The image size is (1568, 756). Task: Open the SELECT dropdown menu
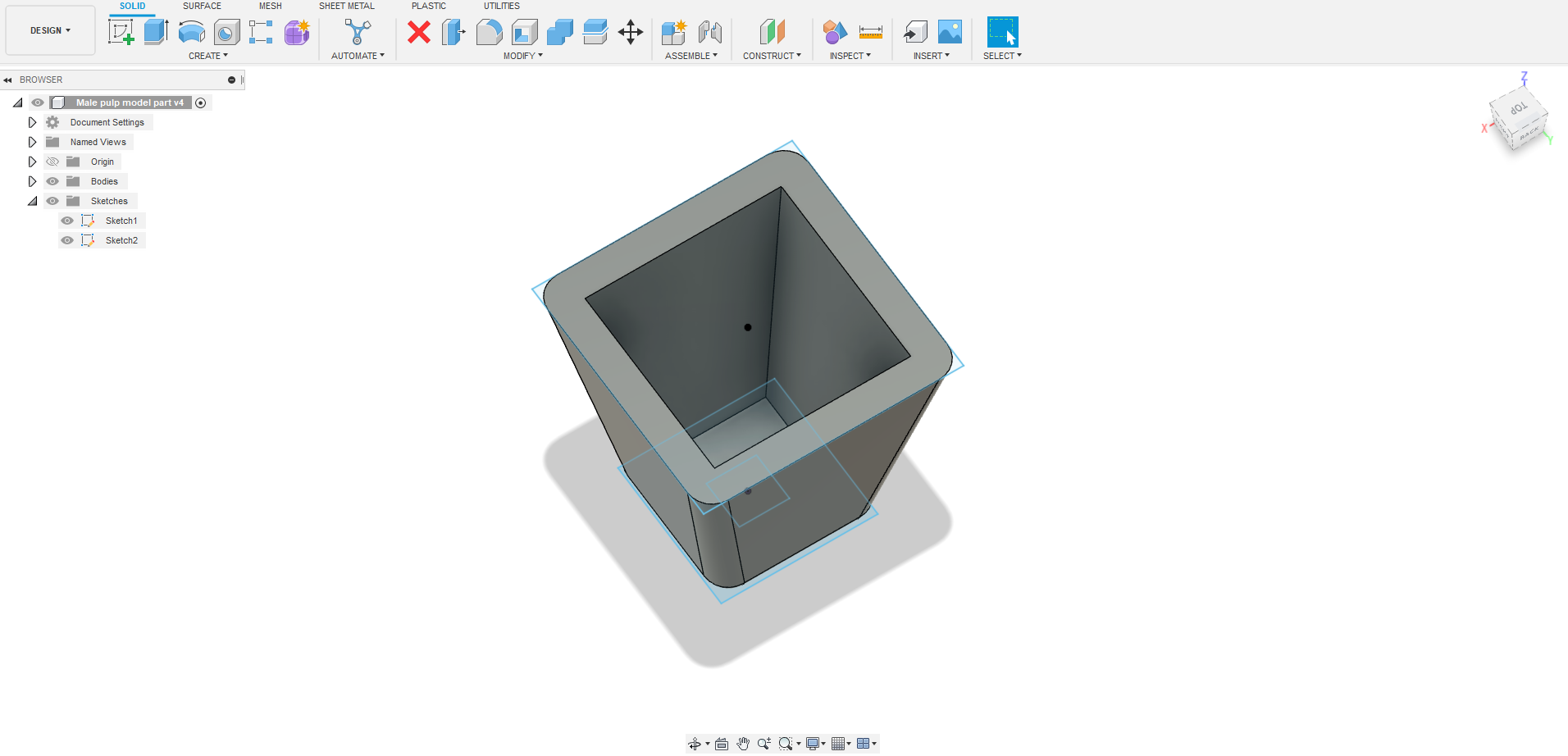1002,56
